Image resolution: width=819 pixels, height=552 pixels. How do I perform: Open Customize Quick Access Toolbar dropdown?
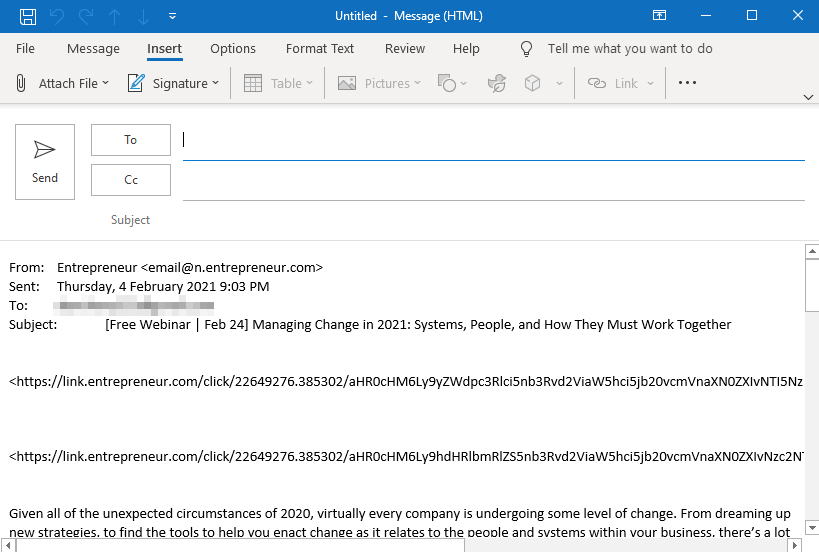pos(172,16)
